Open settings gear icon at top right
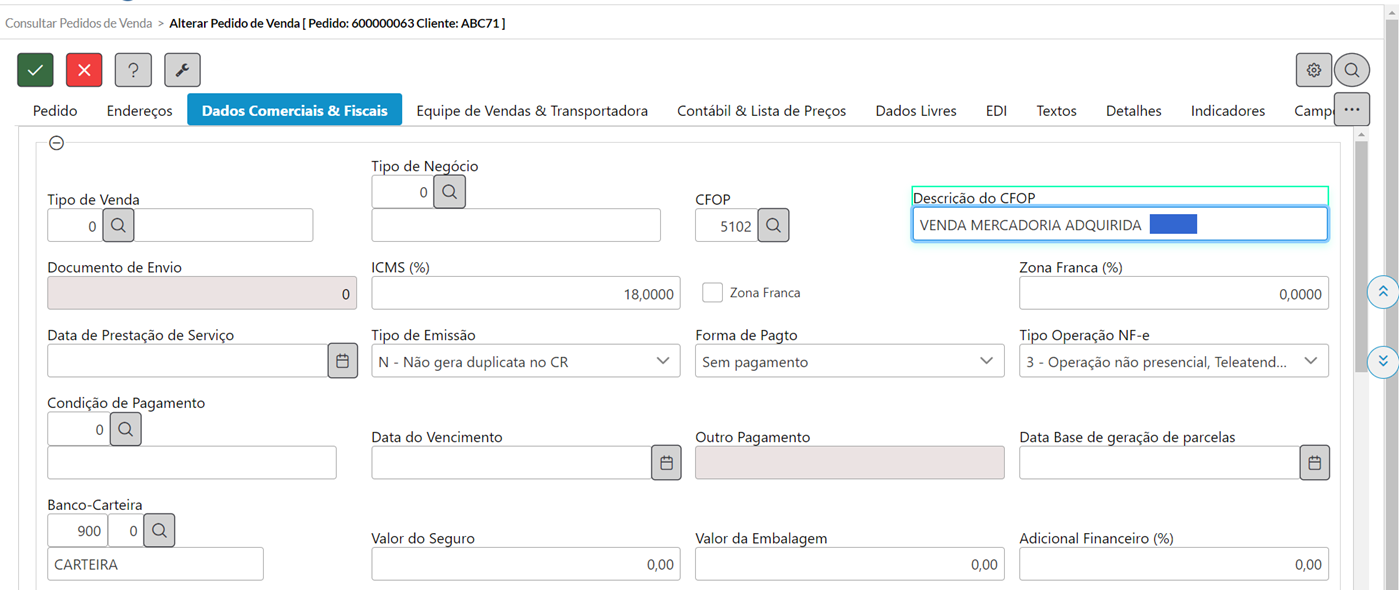Viewport: 1399px width, 590px height. coord(1314,70)
